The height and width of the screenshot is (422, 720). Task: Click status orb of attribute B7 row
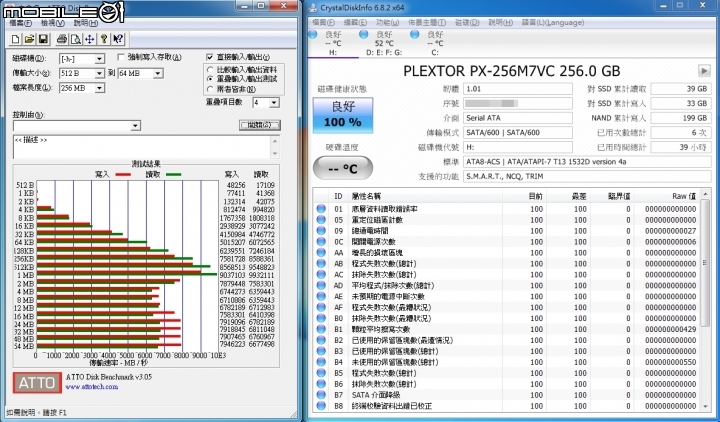pos(321,395)
